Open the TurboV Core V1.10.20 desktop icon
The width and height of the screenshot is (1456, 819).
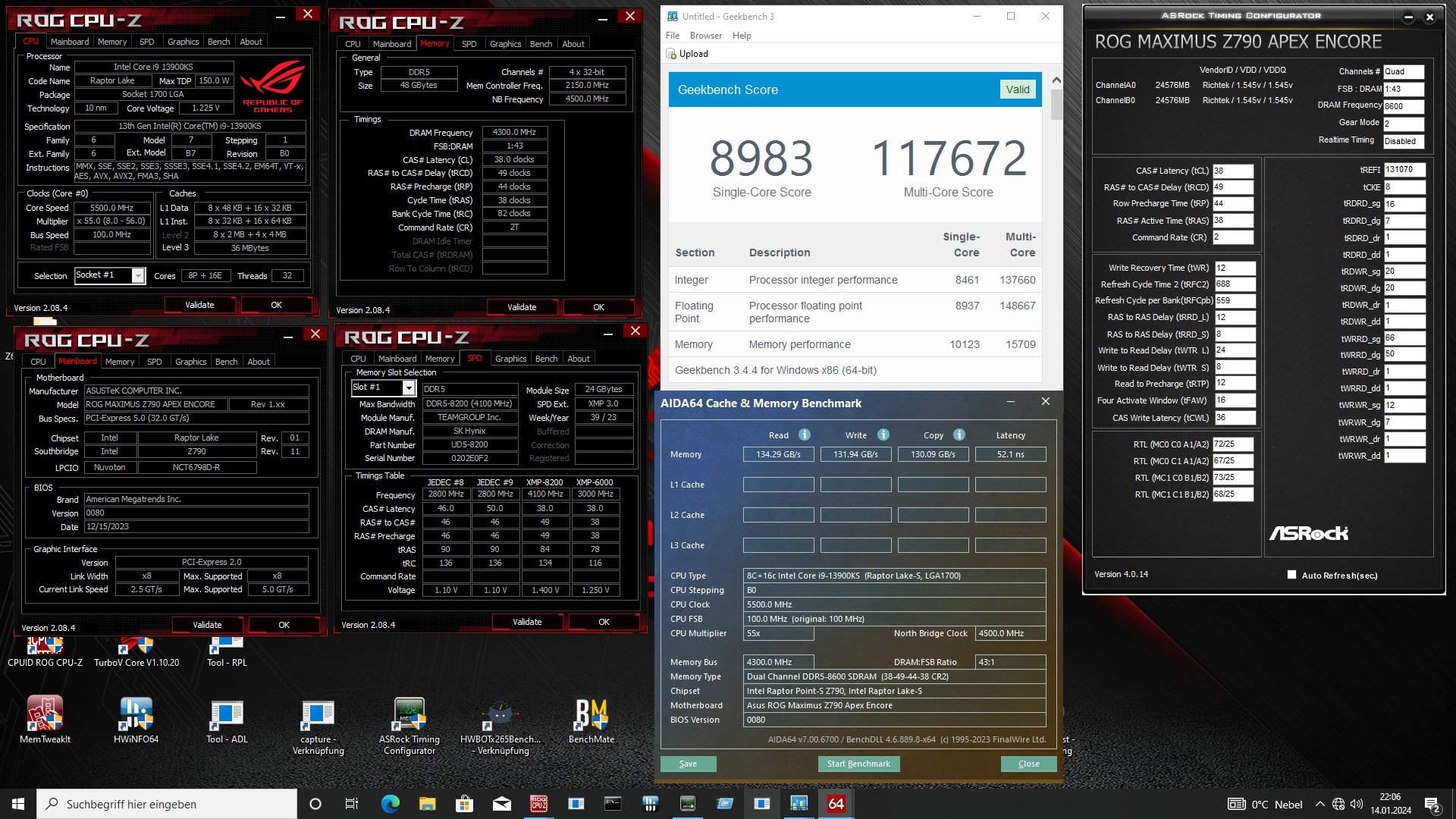[x=136, y=654]
